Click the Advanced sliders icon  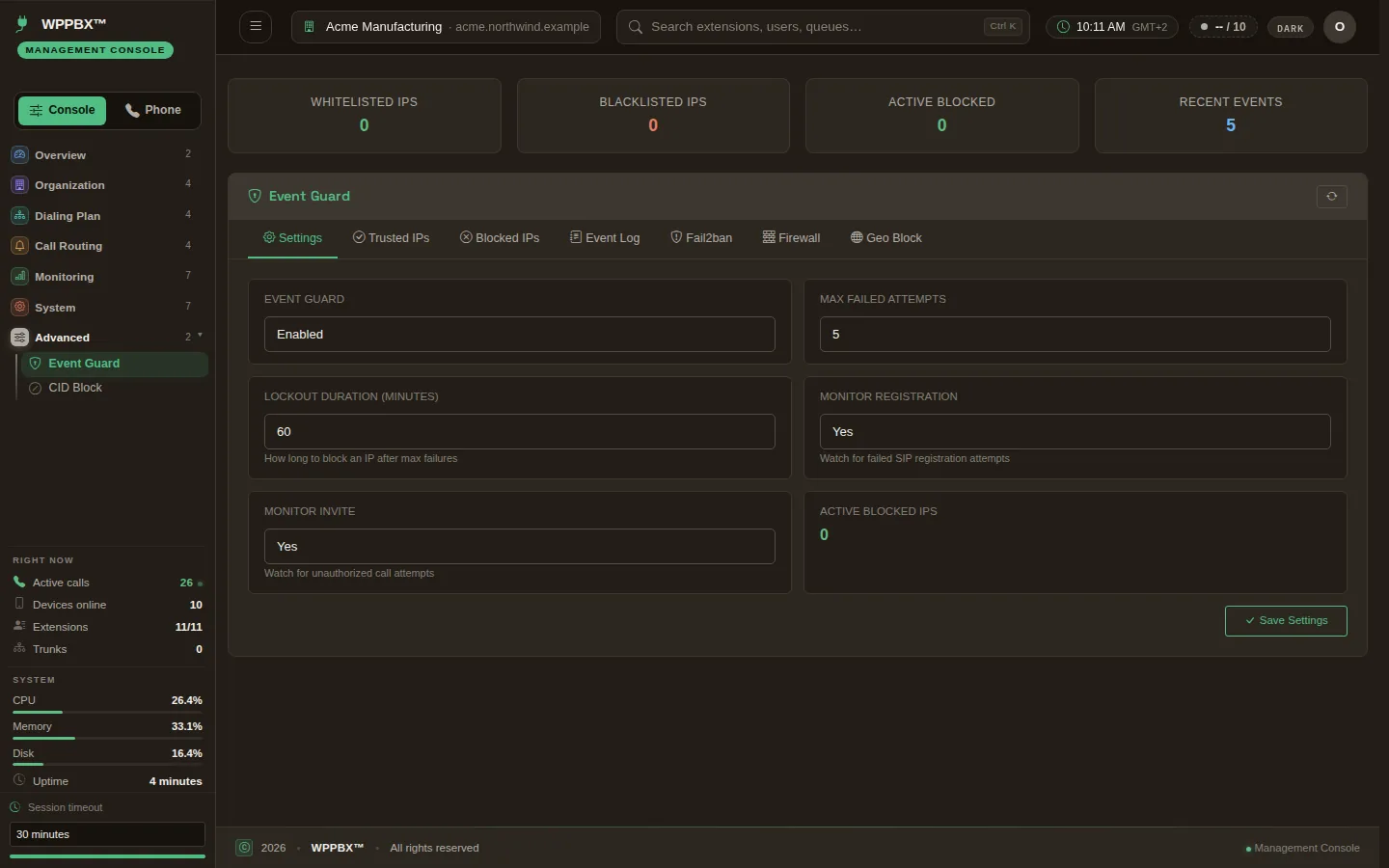click(x=20, y=338)
